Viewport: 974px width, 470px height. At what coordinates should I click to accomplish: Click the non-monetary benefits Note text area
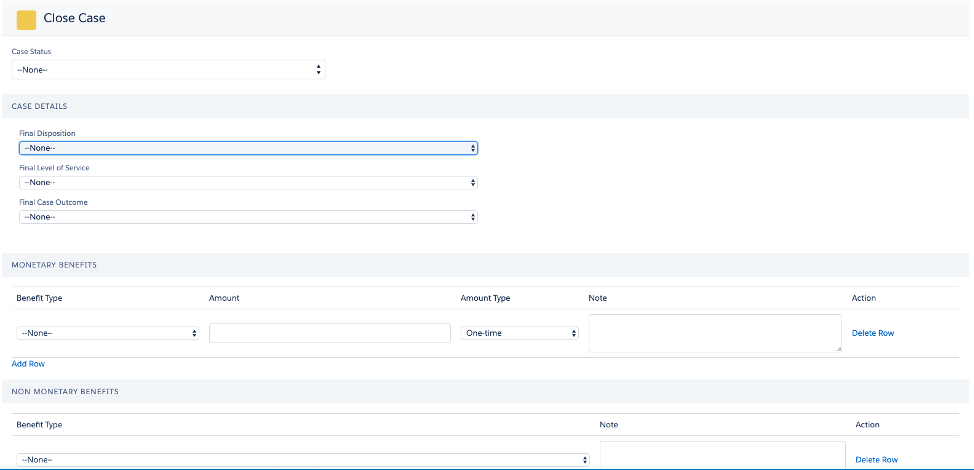[x=722, y=455]
